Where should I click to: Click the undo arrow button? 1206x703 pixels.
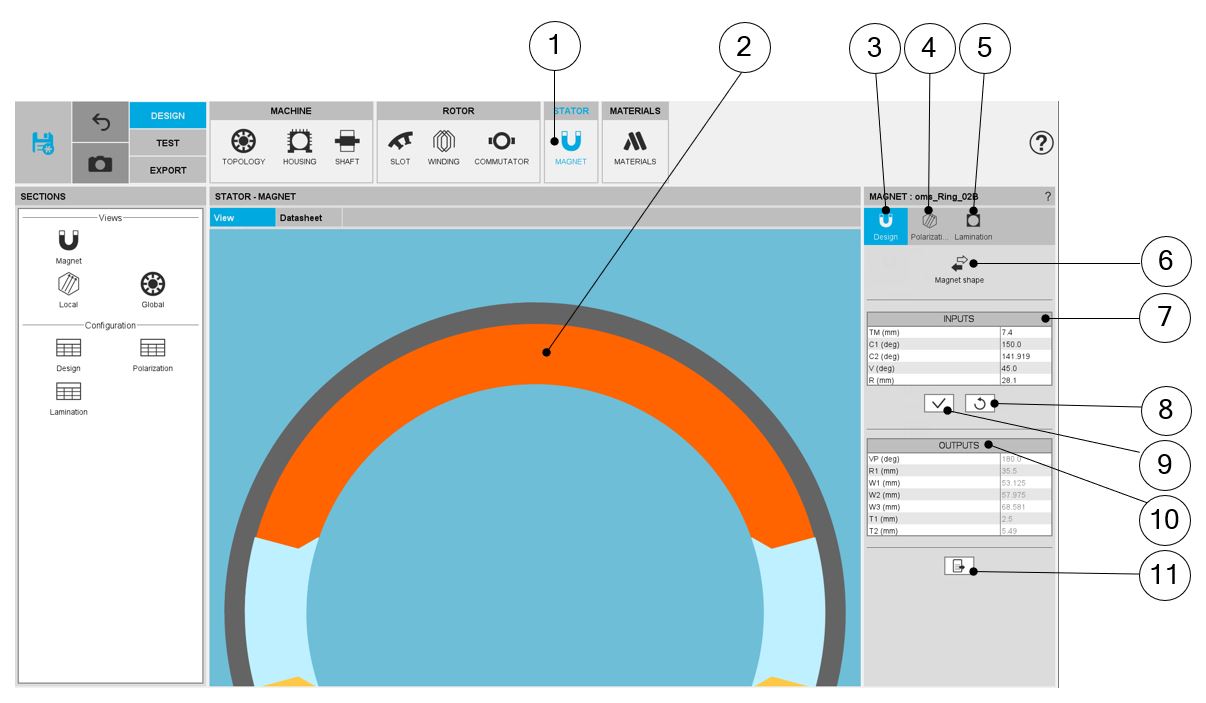(x=100, y=121)
